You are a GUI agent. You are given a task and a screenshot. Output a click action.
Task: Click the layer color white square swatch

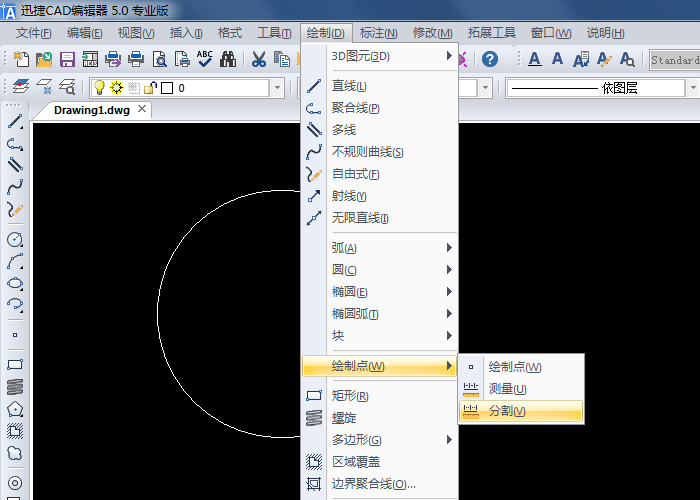pyautogui.click(x=167, y=88)
